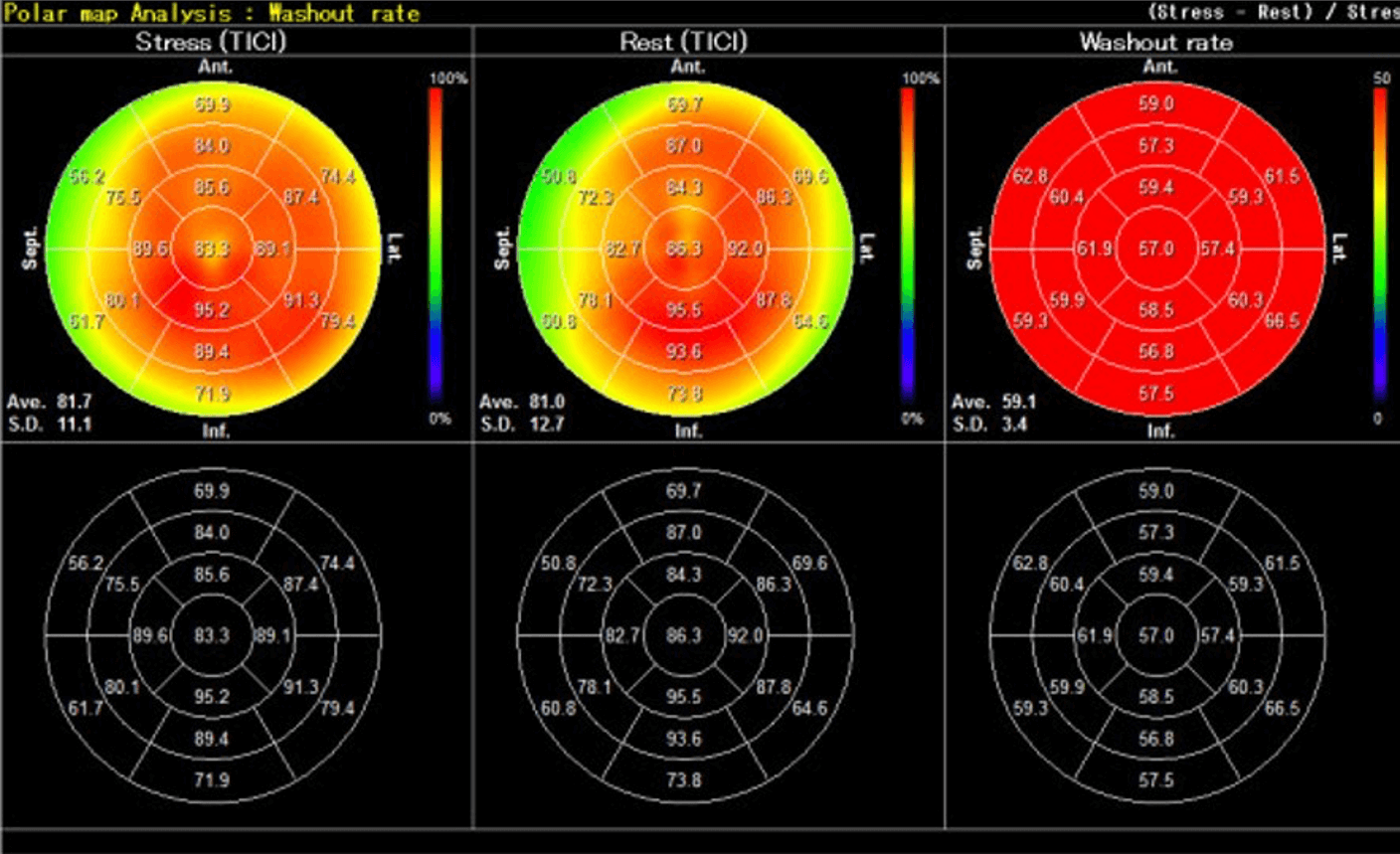Click segment 66.5 on red Washout rate map
The image size is (1400, 854).
coord(1282,320)
